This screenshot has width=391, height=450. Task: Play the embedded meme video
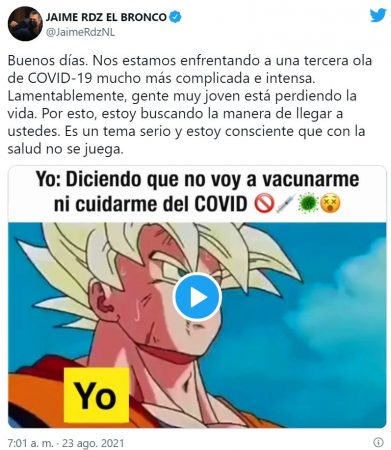[x=197, y=297]
